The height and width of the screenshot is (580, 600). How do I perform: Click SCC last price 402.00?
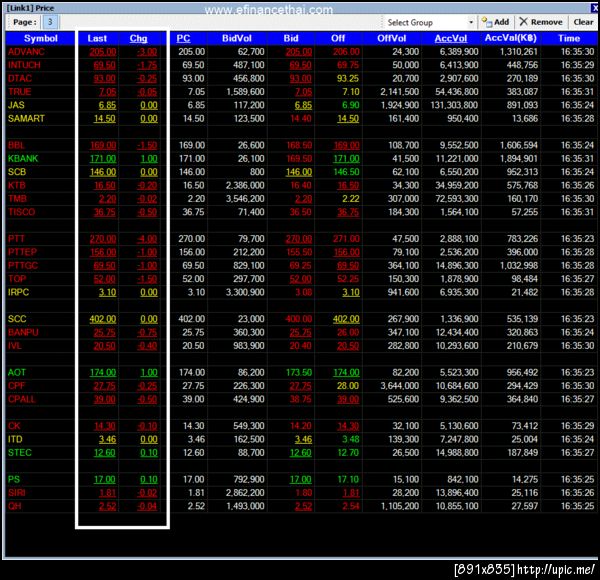103,319
